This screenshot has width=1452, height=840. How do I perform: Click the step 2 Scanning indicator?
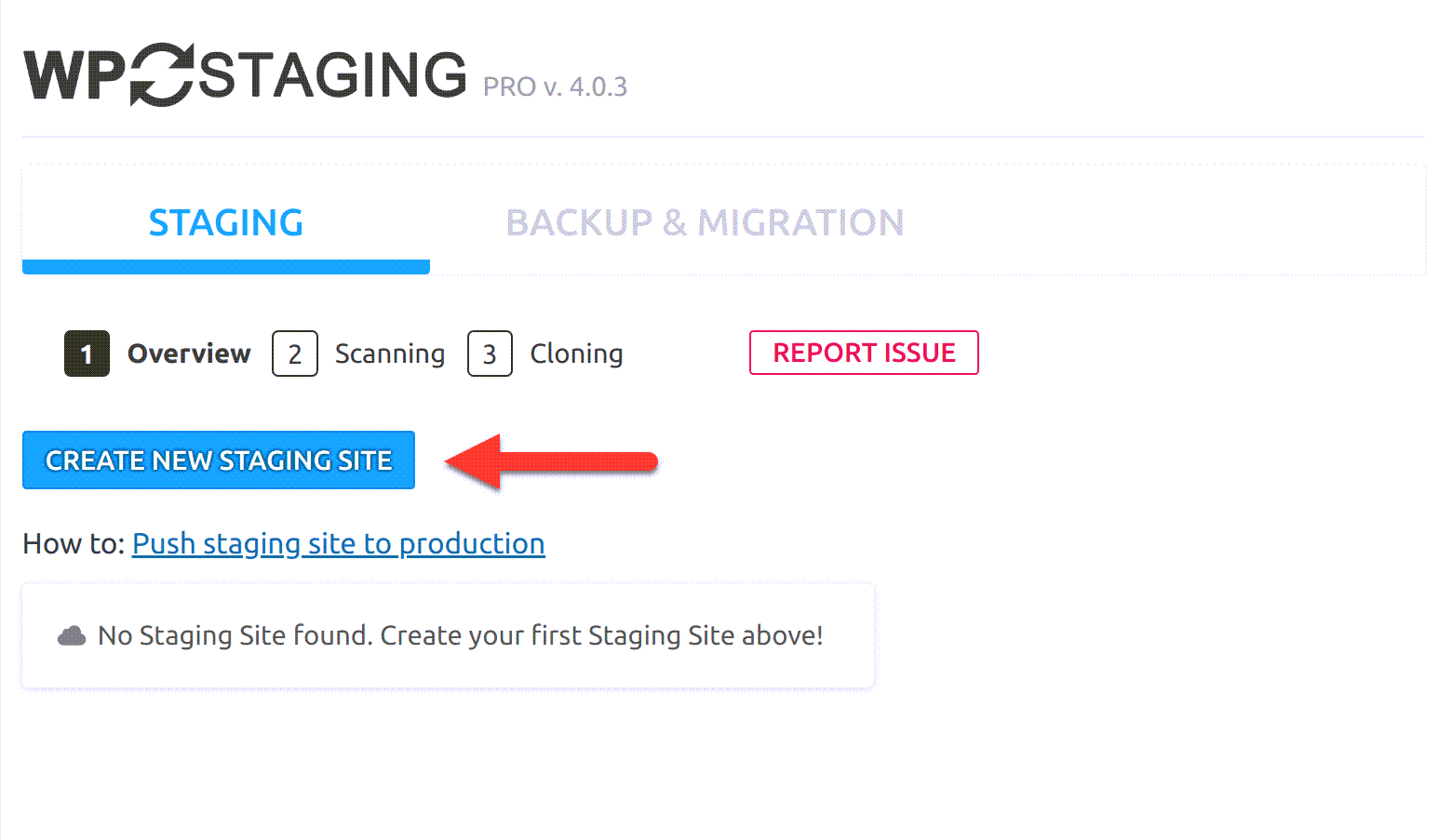[x=294, y=353]
